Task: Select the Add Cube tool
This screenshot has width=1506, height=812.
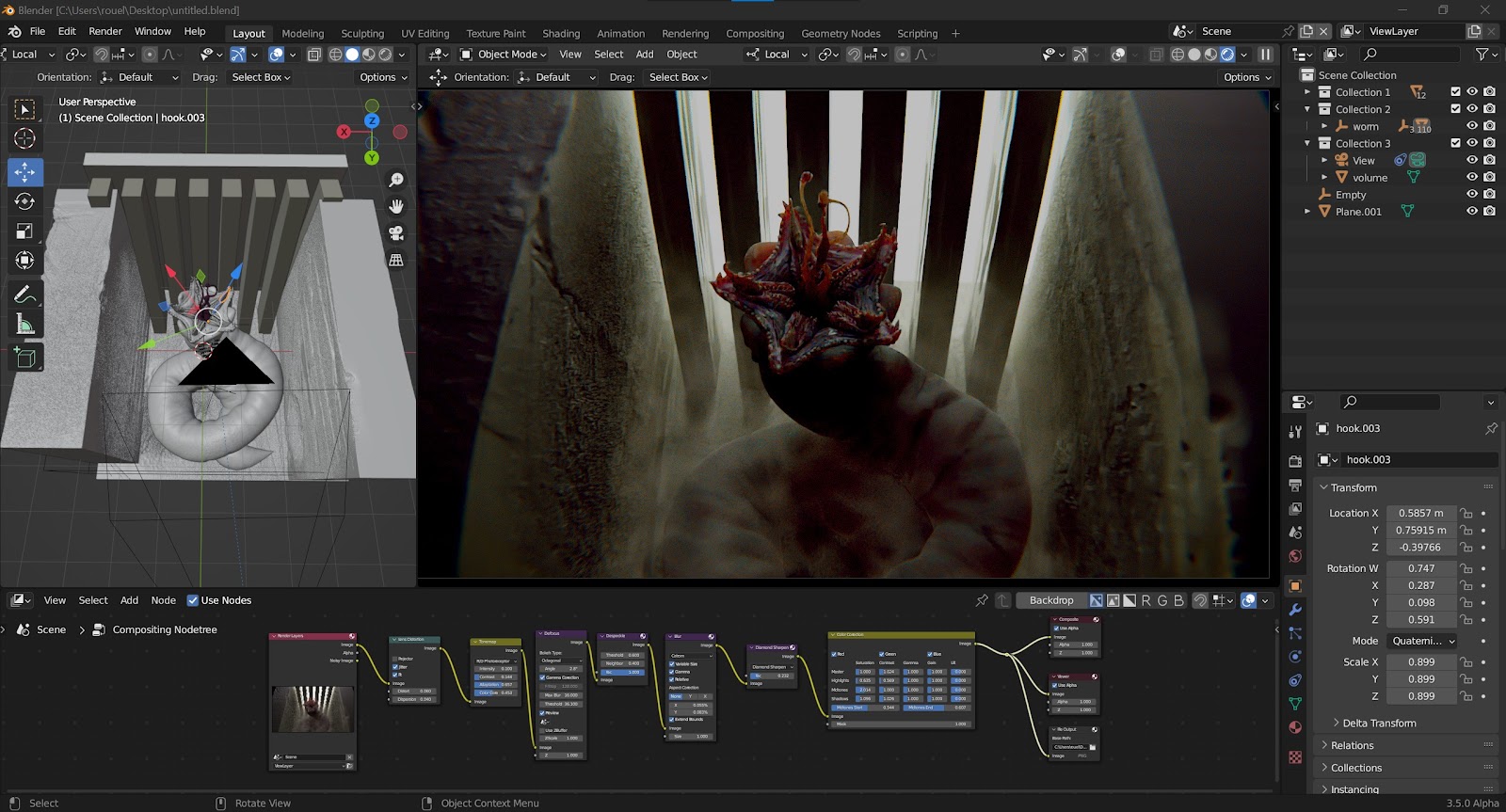Action: tap(25, 358)
